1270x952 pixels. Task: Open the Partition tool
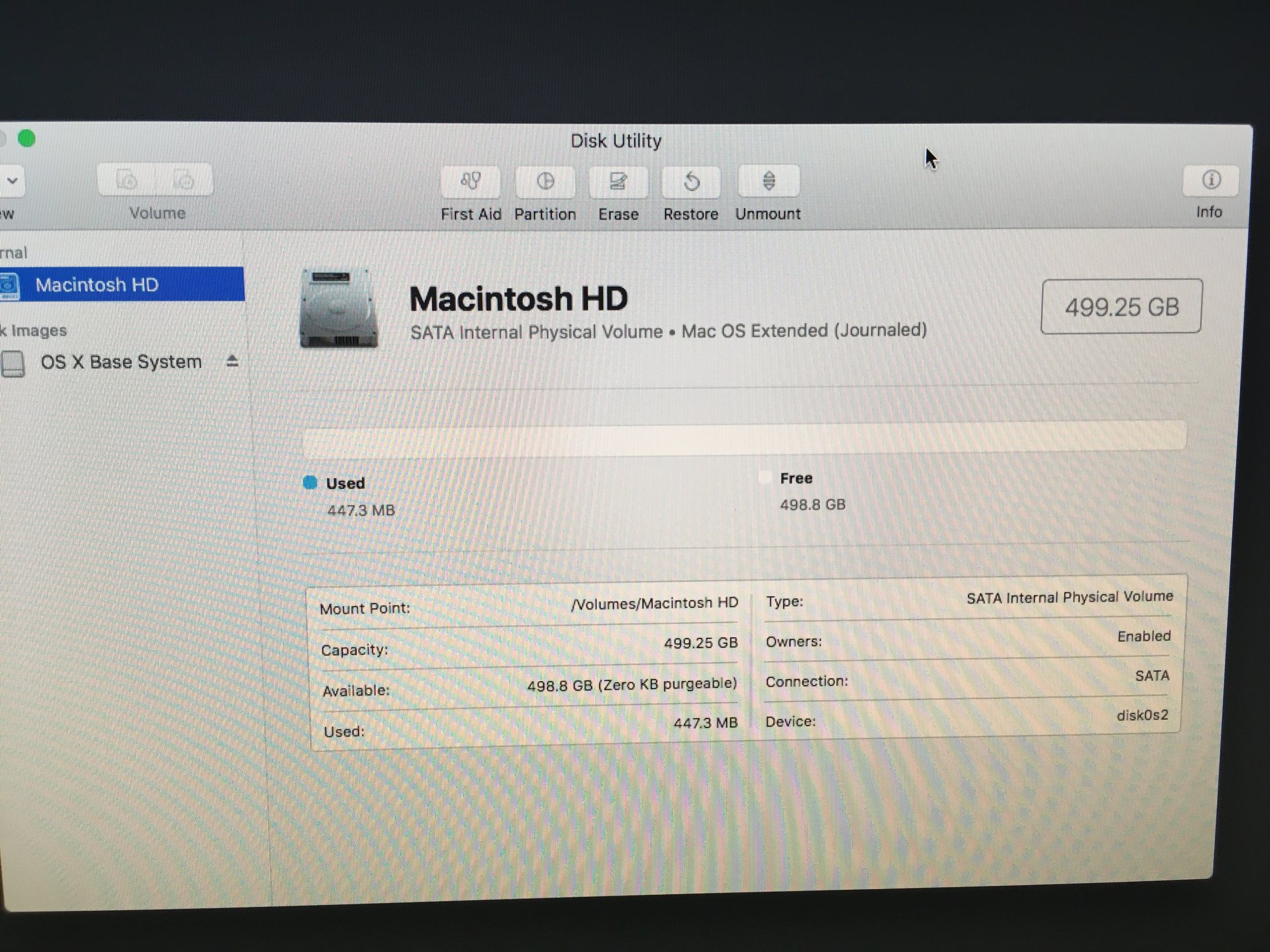pos(545,182)
